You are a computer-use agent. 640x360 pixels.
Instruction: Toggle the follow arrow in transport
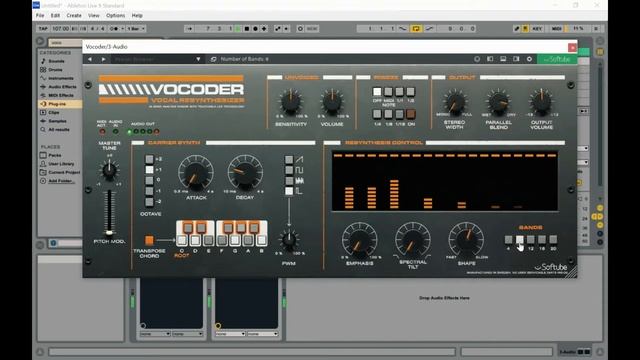(189, 29)
